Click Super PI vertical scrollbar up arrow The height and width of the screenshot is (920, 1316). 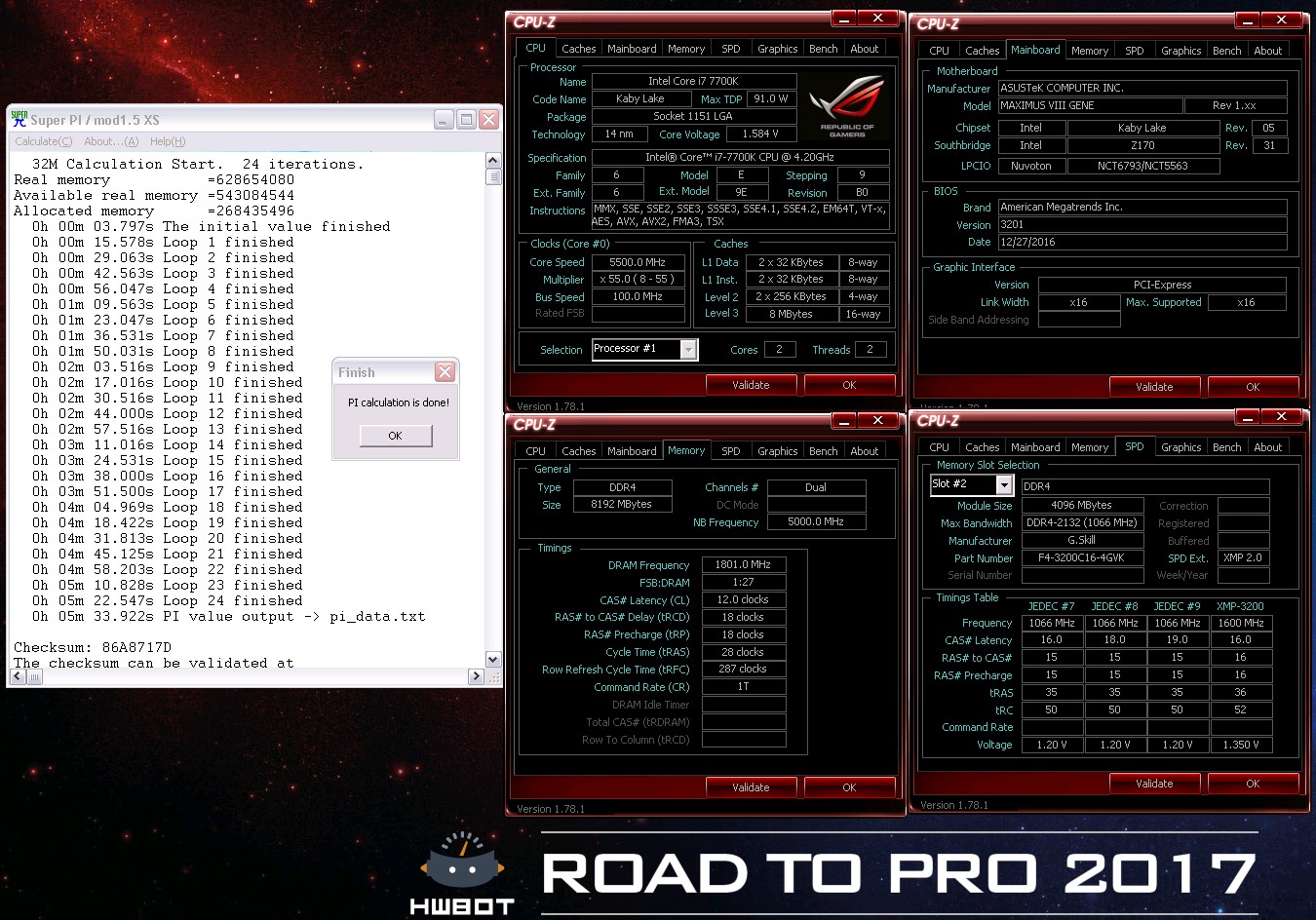pyautogui.click(x=493, y=160)
